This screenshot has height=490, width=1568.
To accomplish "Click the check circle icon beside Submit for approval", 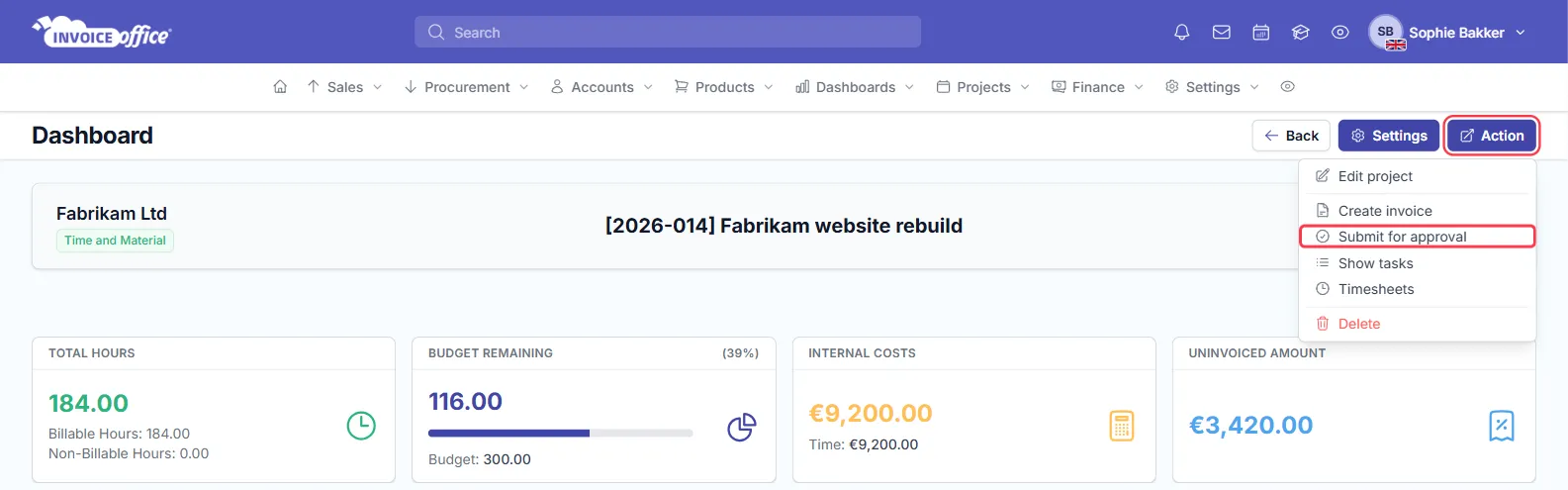I will coord(1323,237).
